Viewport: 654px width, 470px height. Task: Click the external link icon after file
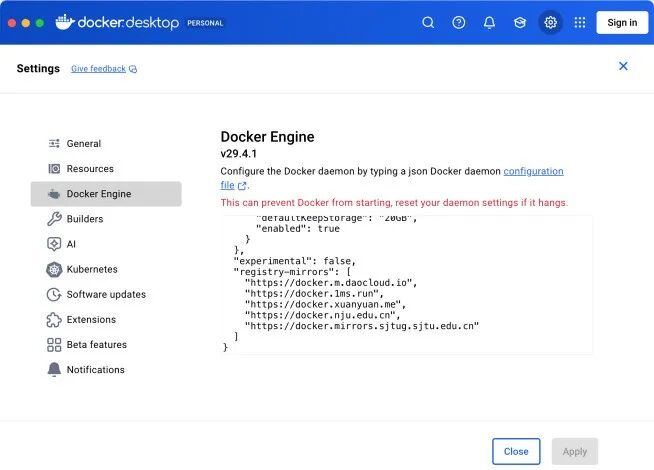point(241,186)
